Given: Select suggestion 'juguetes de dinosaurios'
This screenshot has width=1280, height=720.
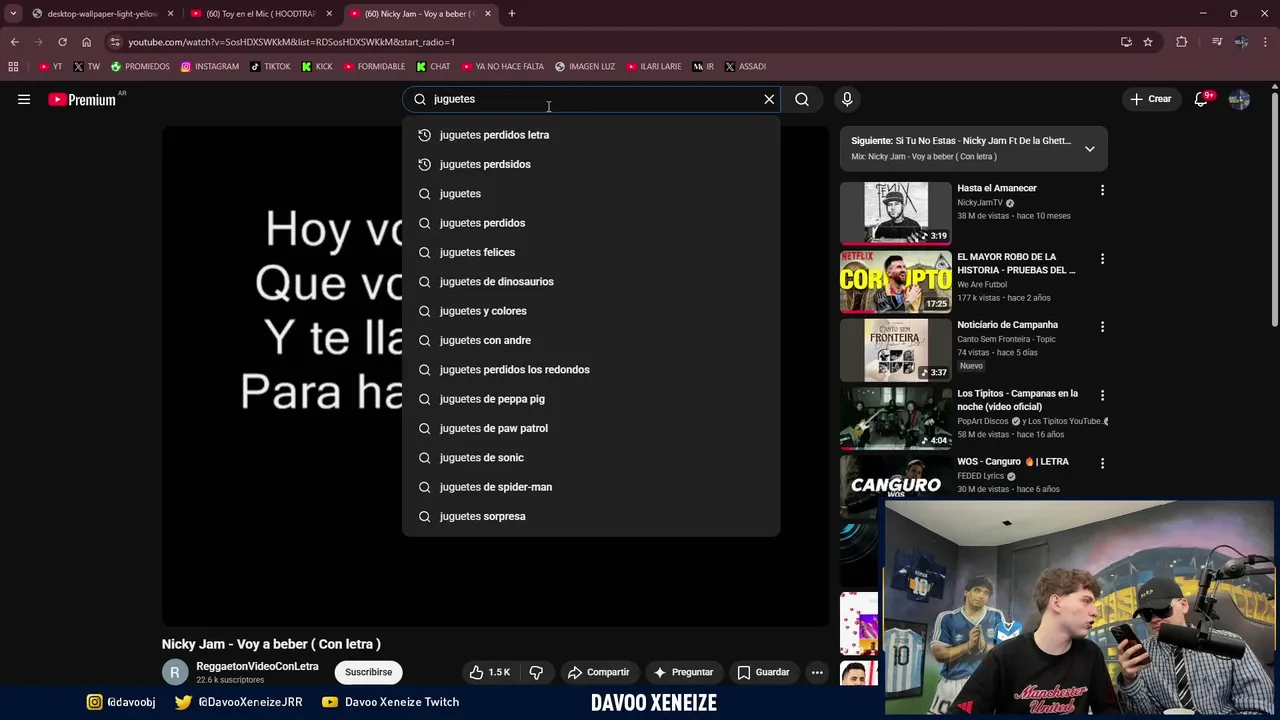Looking at the screenshot, I should click(x=591, y=281).
